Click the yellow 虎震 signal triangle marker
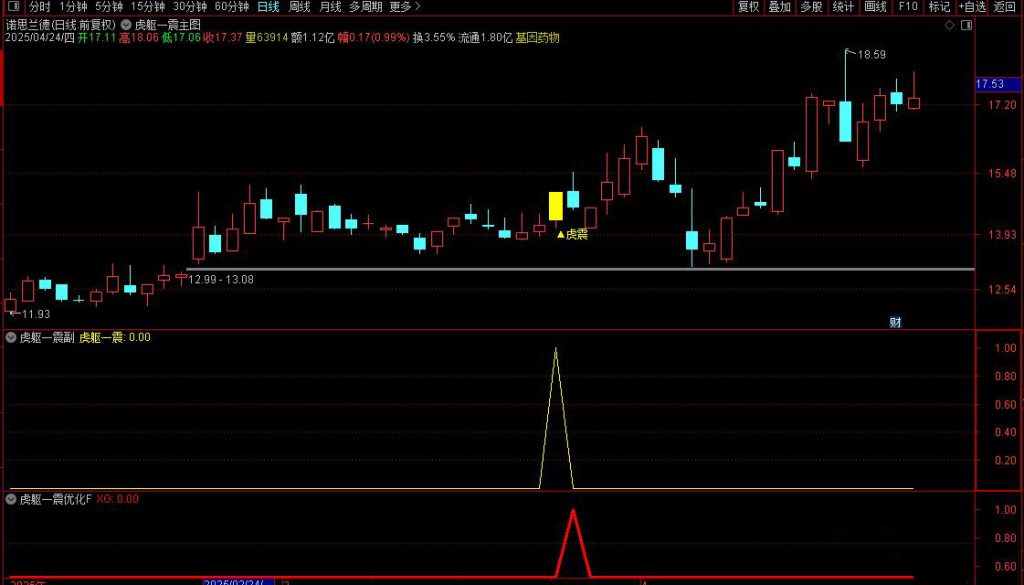Image resolution: width=1024 pixels, height=585 pixels. (561, 234)
